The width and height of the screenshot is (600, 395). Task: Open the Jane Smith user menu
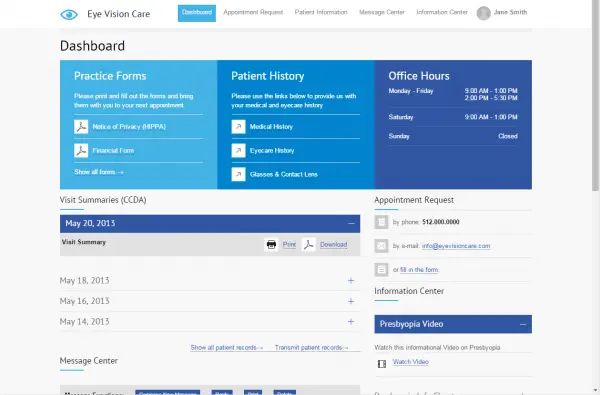pos(510,12)
